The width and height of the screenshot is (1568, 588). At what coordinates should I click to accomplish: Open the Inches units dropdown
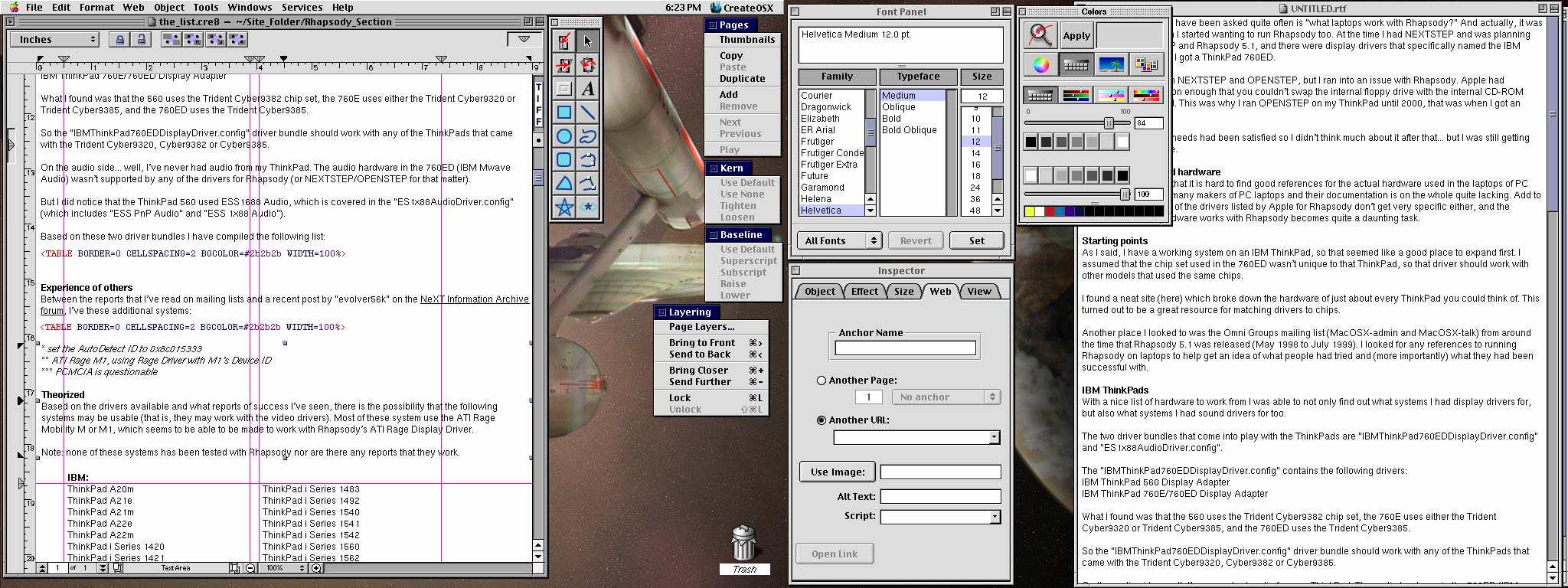pyautogui.click(x=54, y=40)
